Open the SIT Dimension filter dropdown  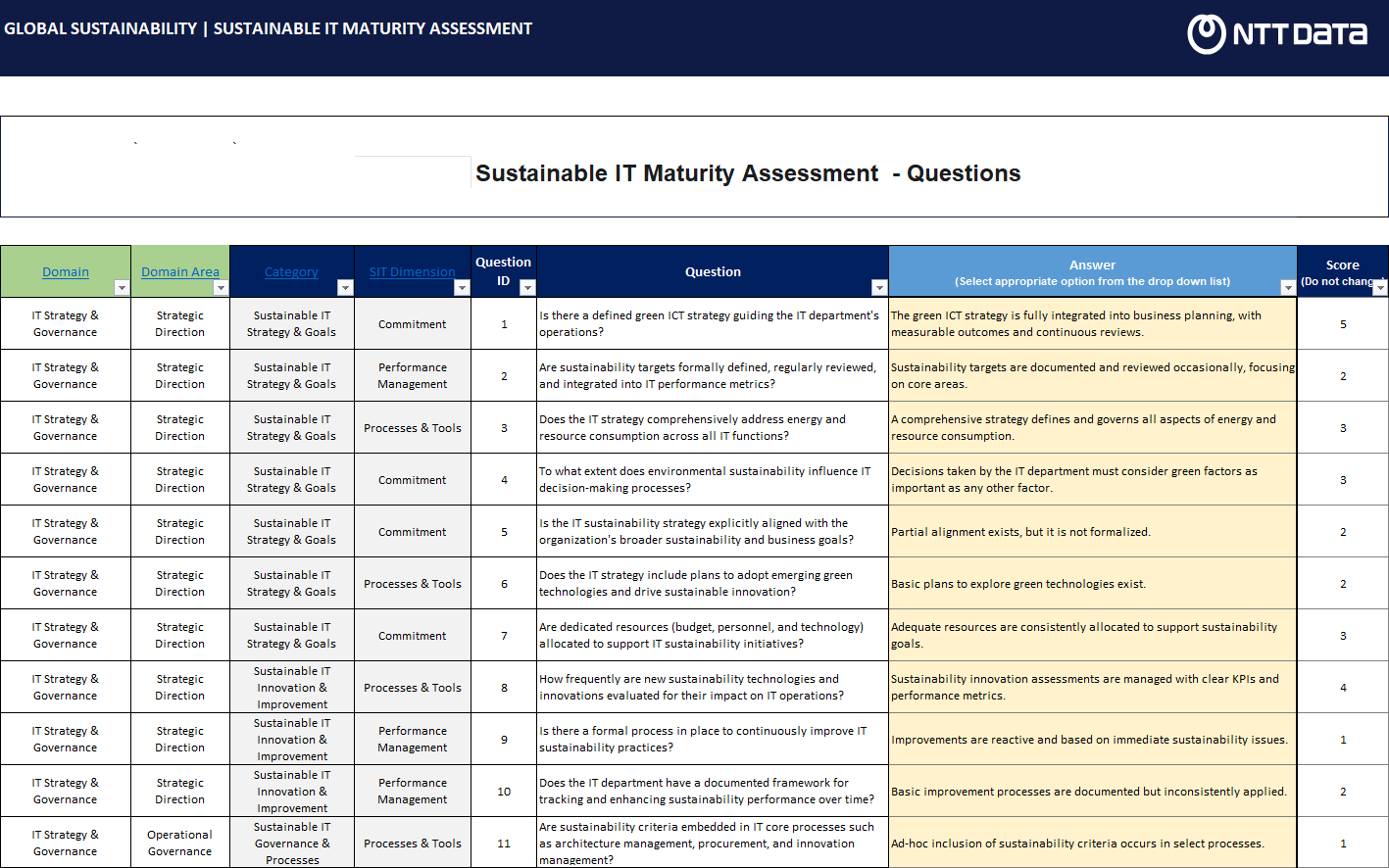point(462,288)
